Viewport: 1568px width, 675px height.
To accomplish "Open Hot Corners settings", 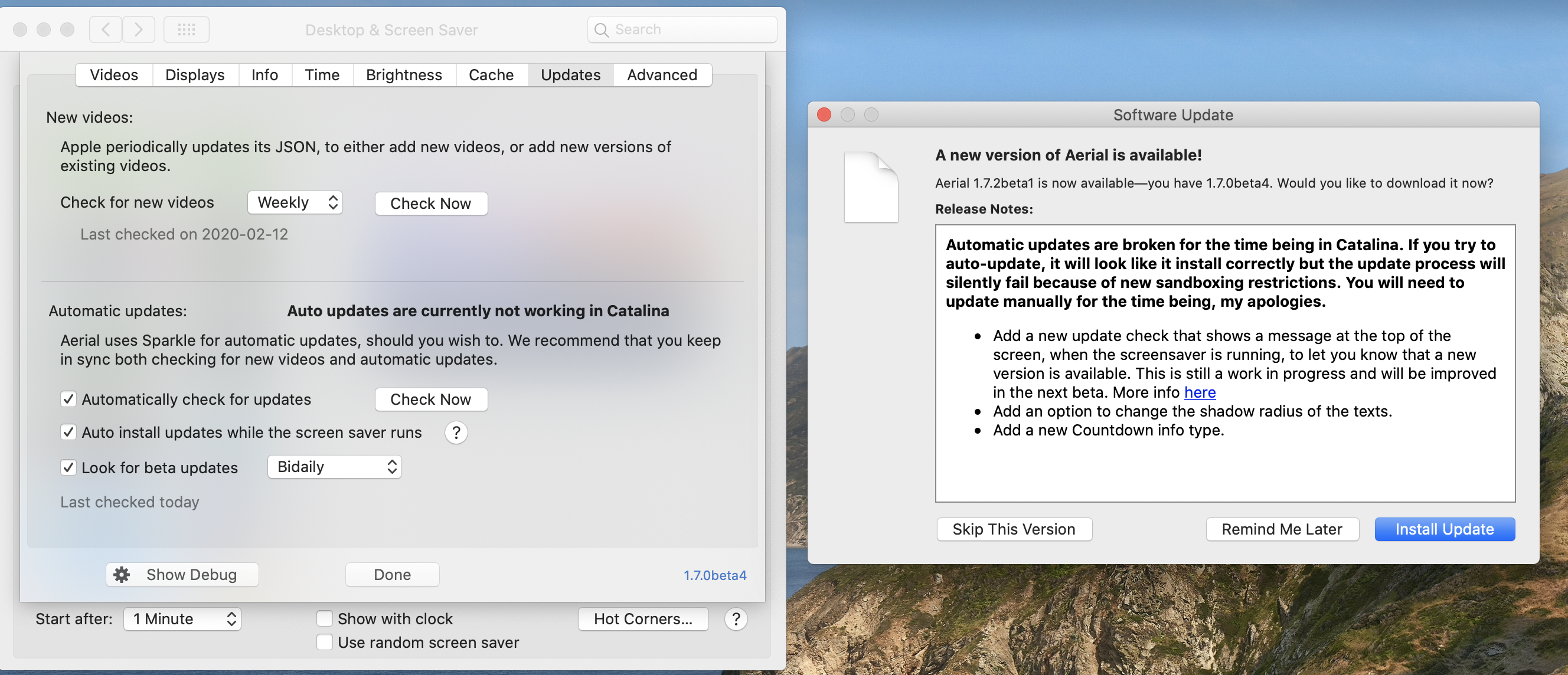I will 643,618.
